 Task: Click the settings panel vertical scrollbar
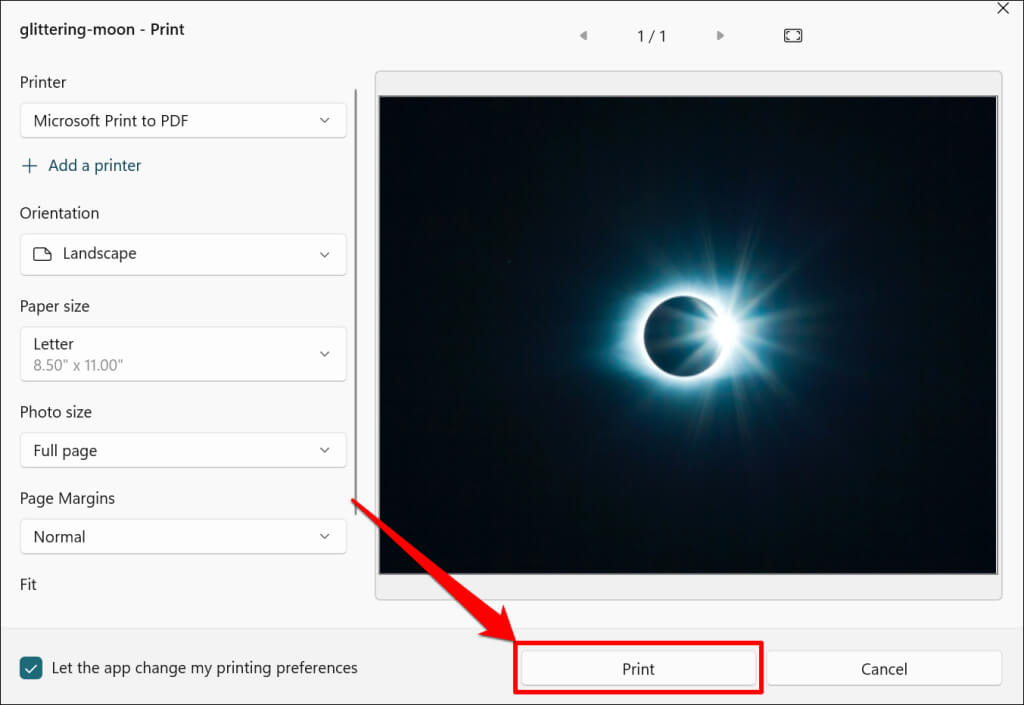355,300
